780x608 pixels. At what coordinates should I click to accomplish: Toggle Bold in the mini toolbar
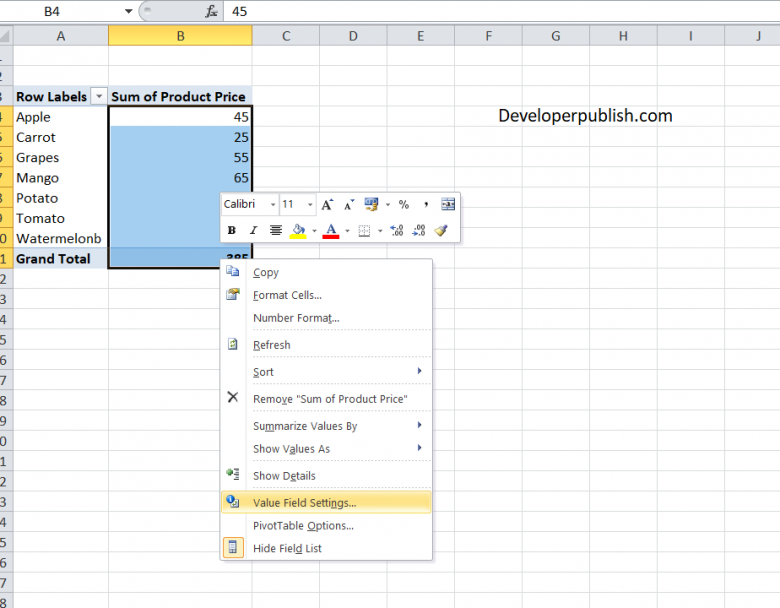coord(231,230)
